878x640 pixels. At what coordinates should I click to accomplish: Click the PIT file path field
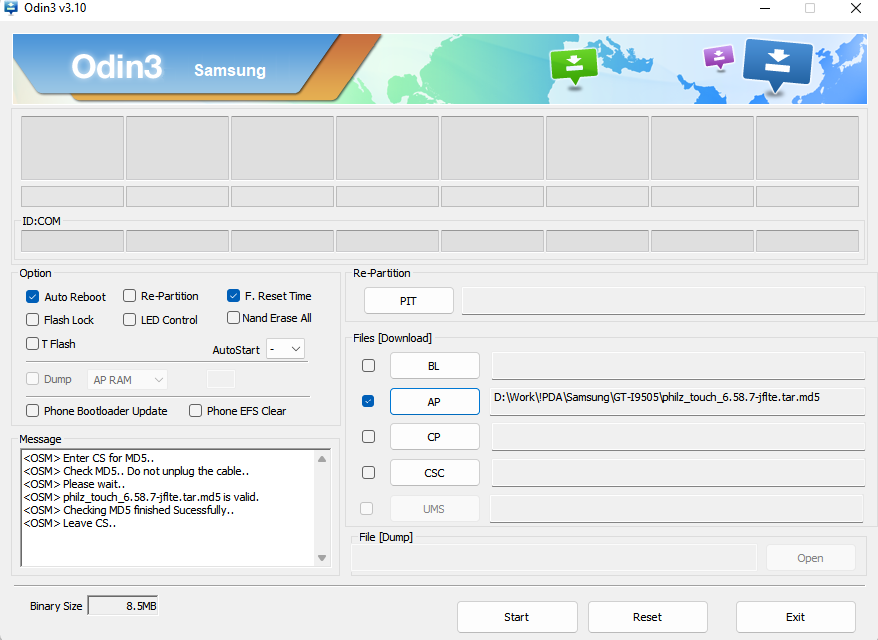pyautogui.click(x=664, y=301)
